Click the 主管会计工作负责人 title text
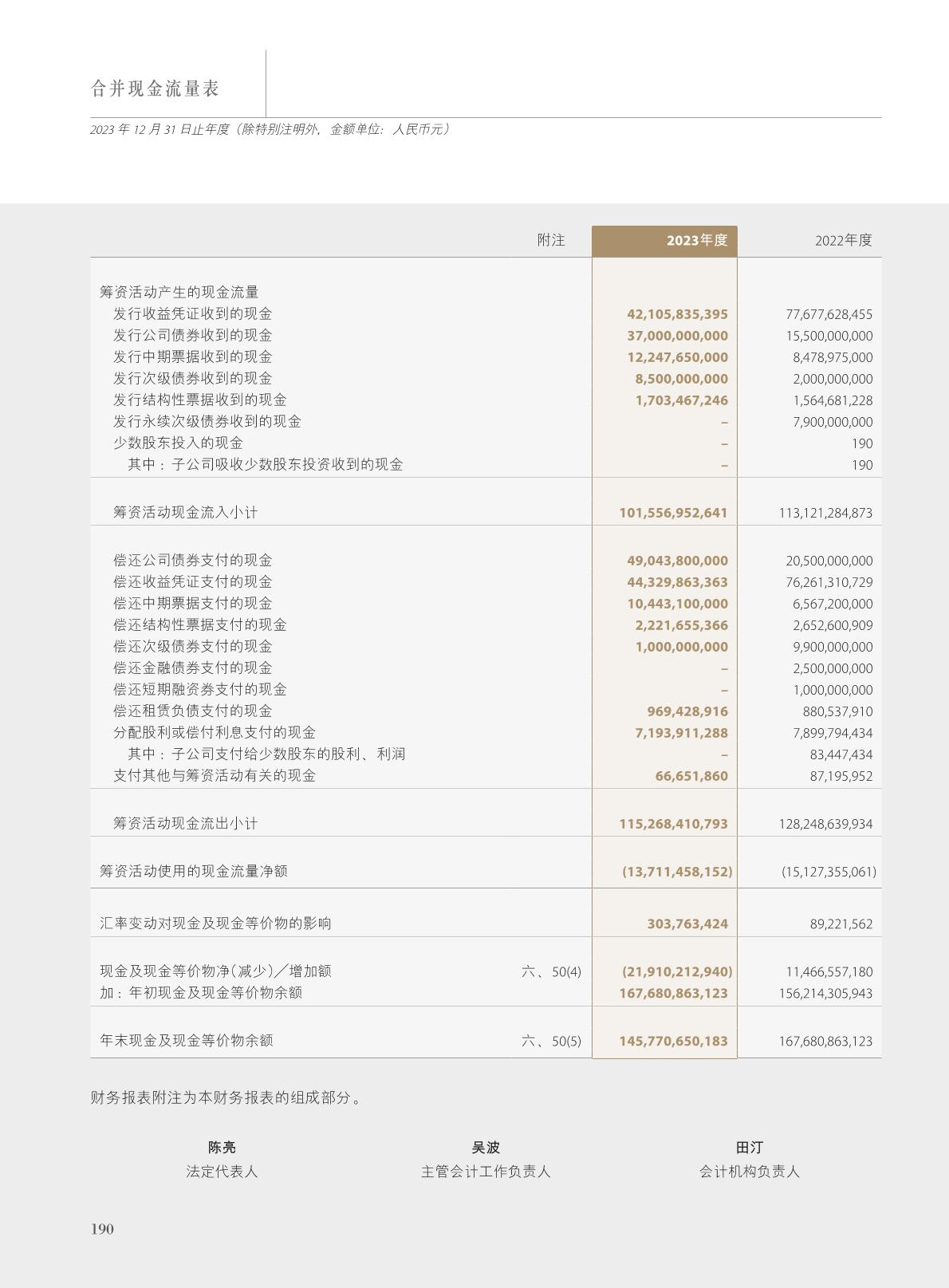The width and height of the screenshot is (949, 1288). click(486, 1172)
